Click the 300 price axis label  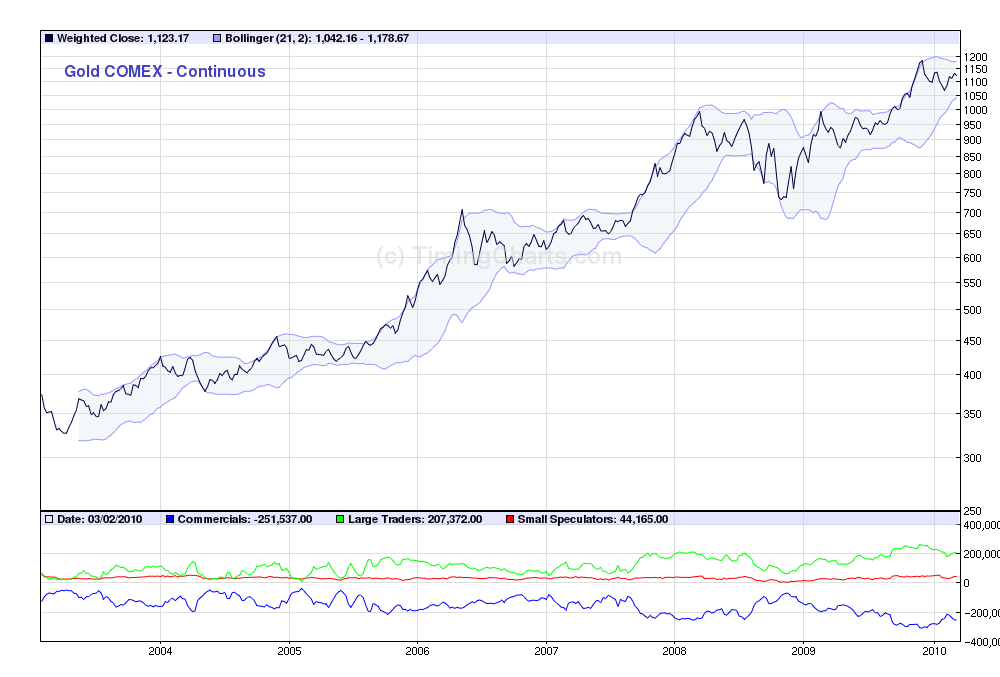point(973,458)
